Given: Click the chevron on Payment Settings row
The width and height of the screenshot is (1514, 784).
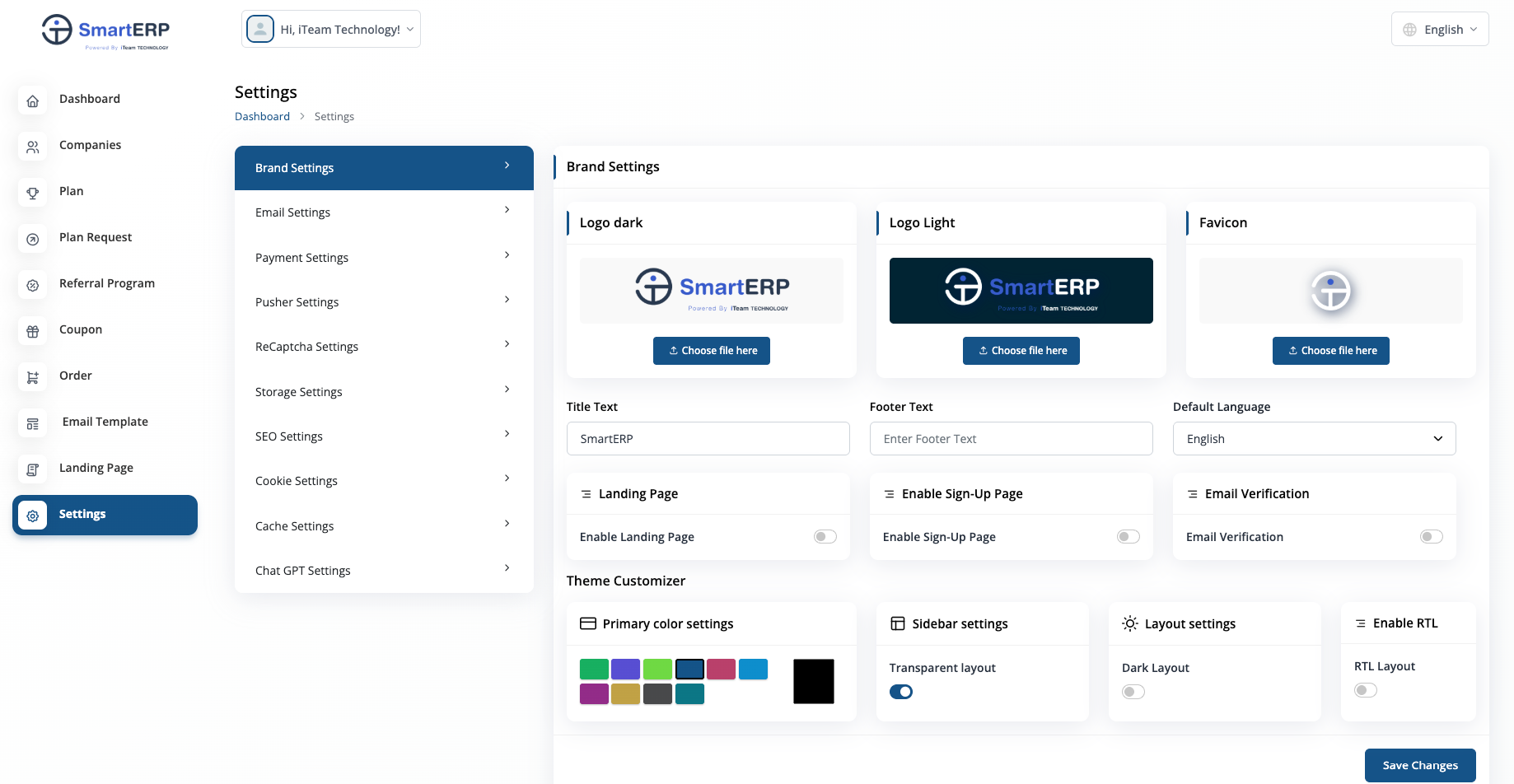Looking at the screenshot, I should (x=507, y=255).
